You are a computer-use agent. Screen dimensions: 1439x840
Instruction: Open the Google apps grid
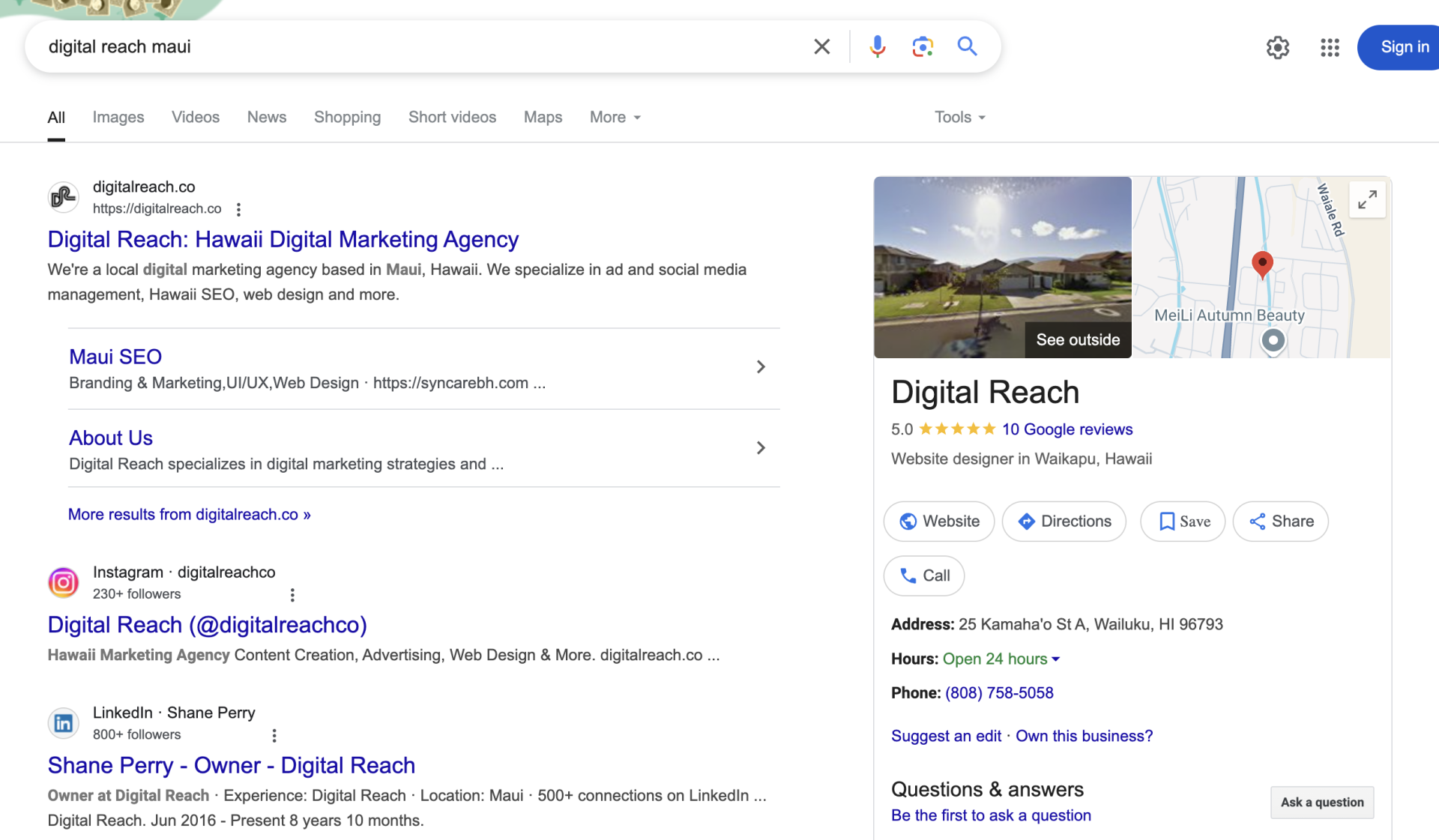pyautogui.click(x=1330, y=47)
